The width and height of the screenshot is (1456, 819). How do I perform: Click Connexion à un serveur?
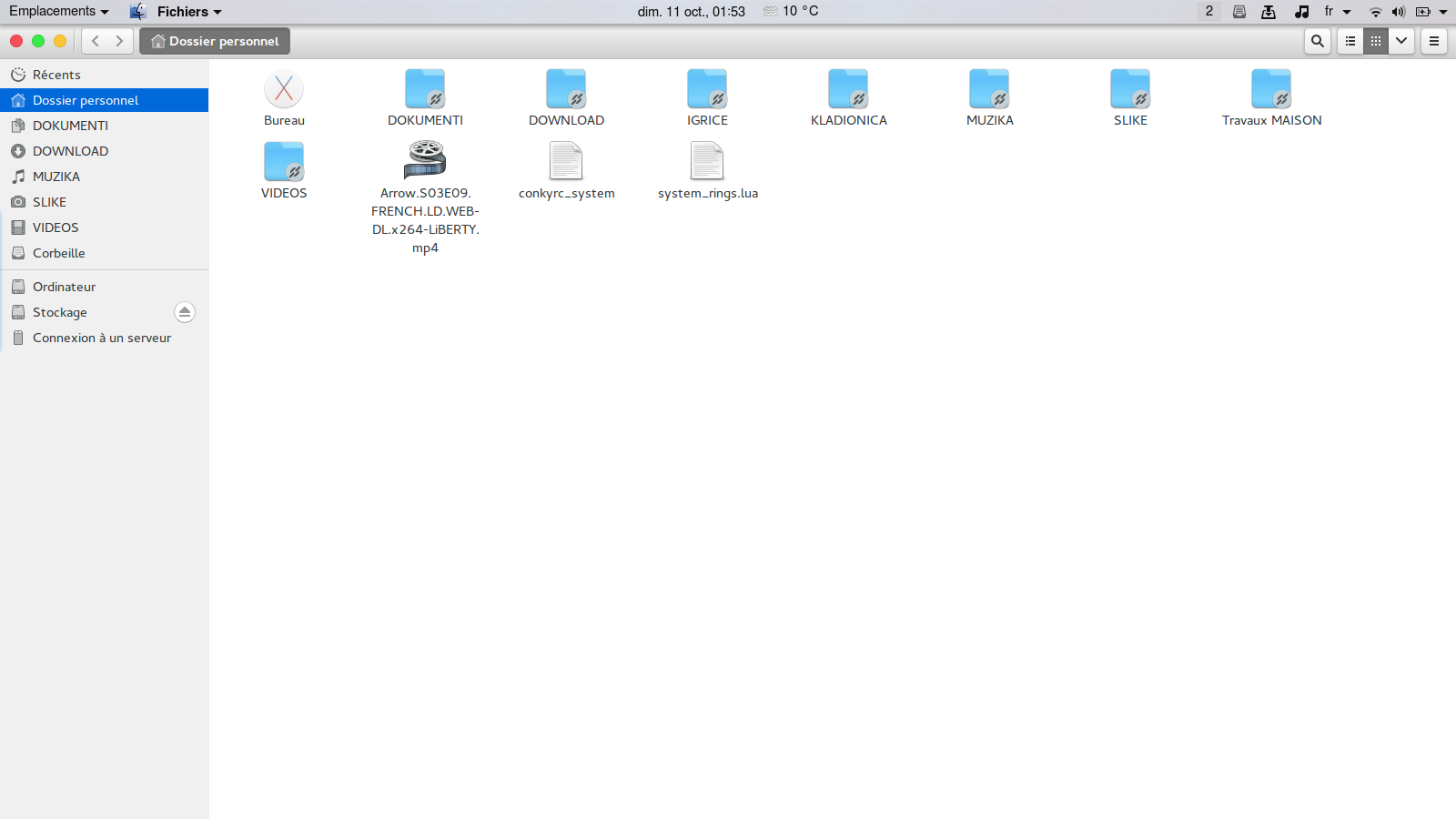point(105,338)
